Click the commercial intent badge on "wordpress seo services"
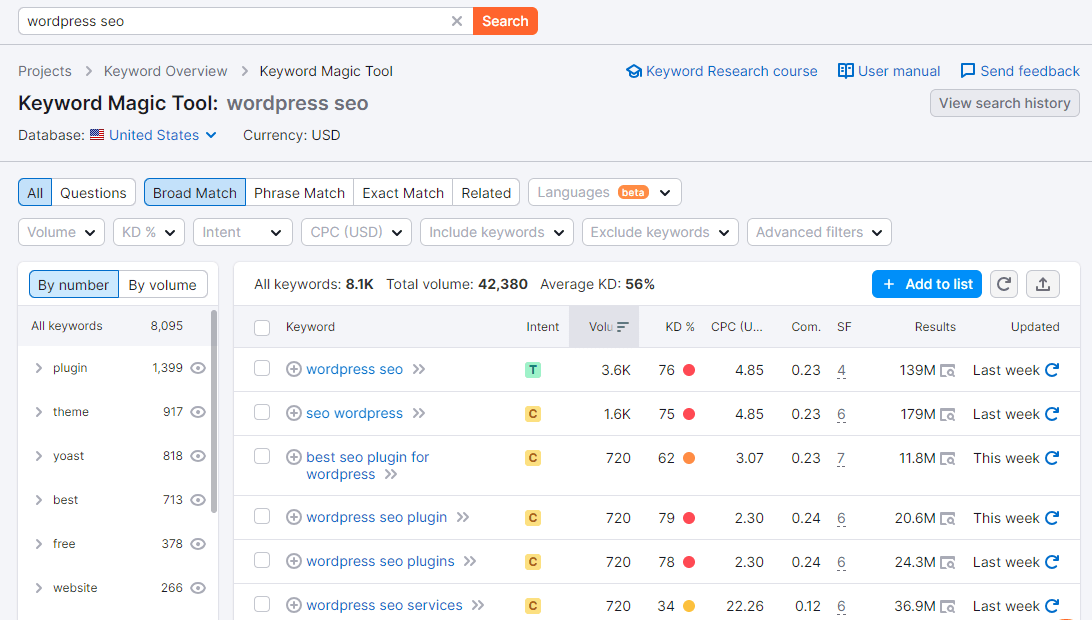Image resolution: width=1092 pixels, height=620 pixels. 533,605
